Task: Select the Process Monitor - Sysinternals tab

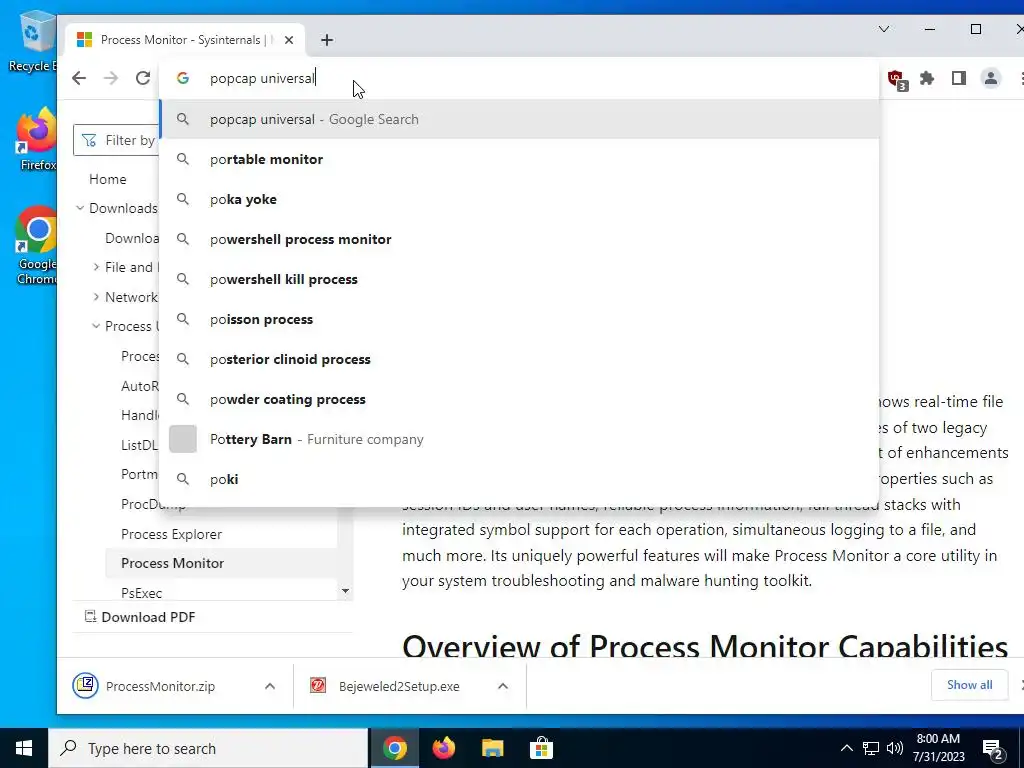Action: click(184, 40)
